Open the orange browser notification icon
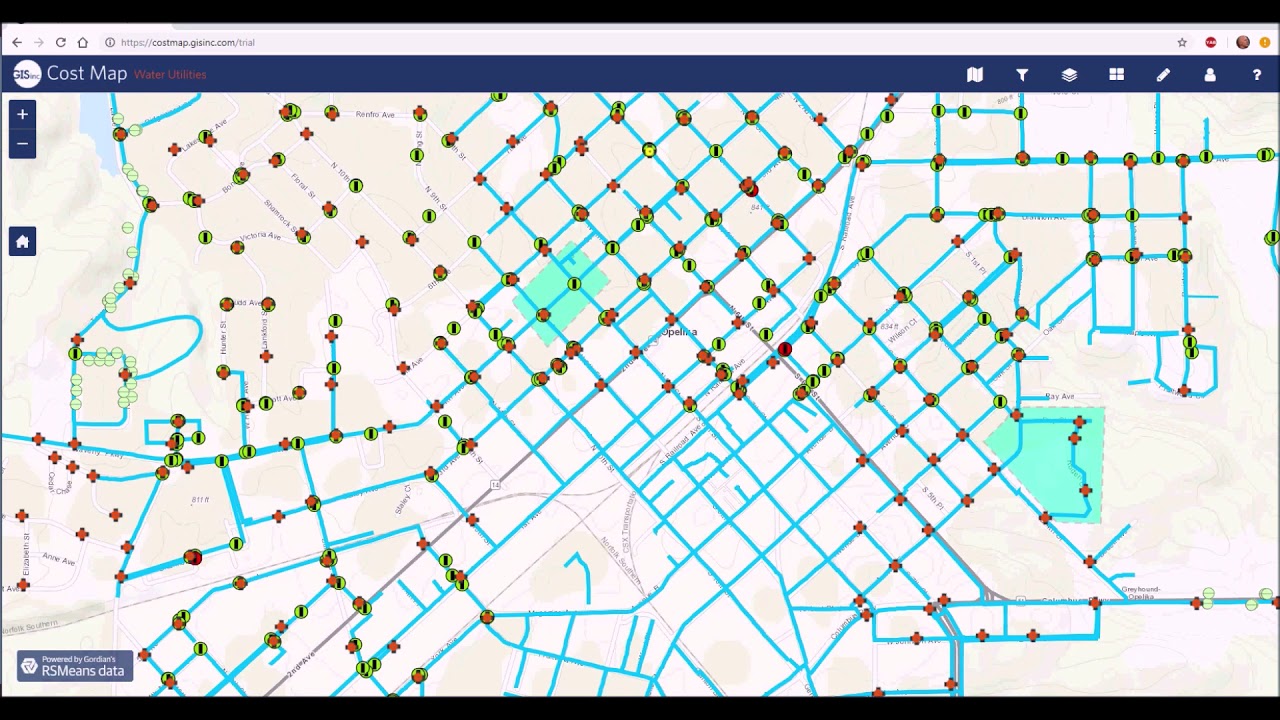The width and height of the screenshot is (1280, 720). pyautogui.click(x=1265, y=42)
